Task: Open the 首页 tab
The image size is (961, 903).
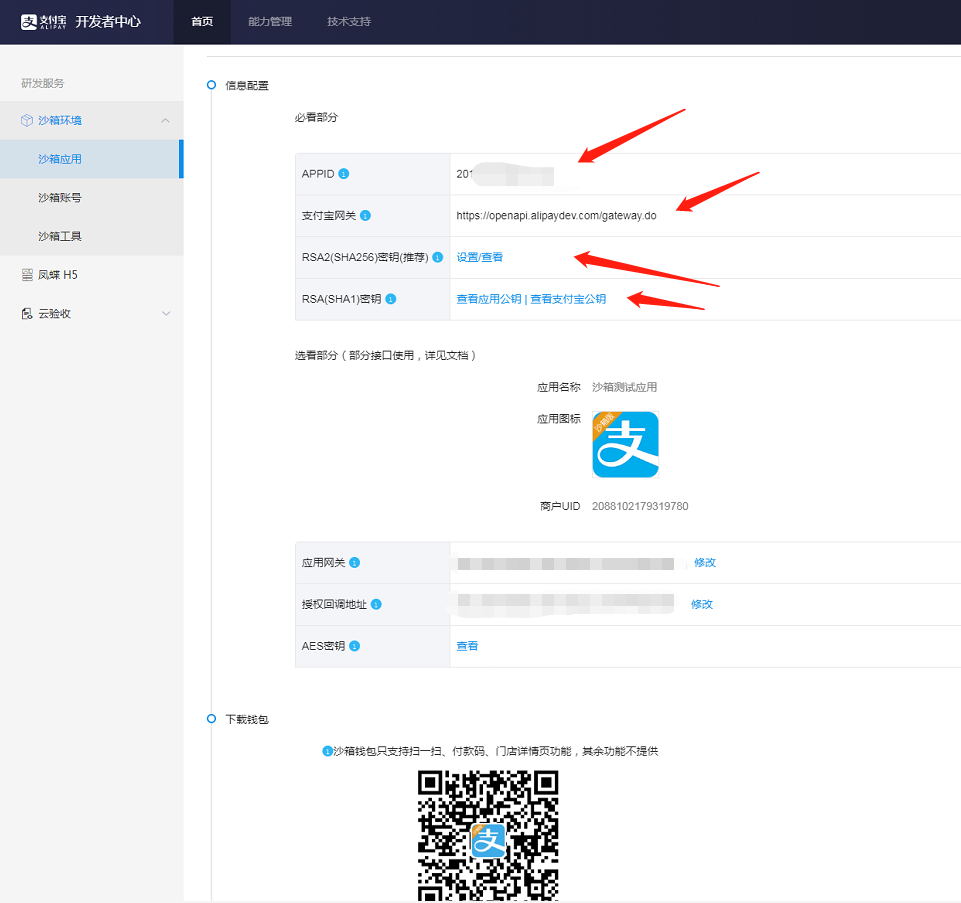Action: click(x=202, y=21)
